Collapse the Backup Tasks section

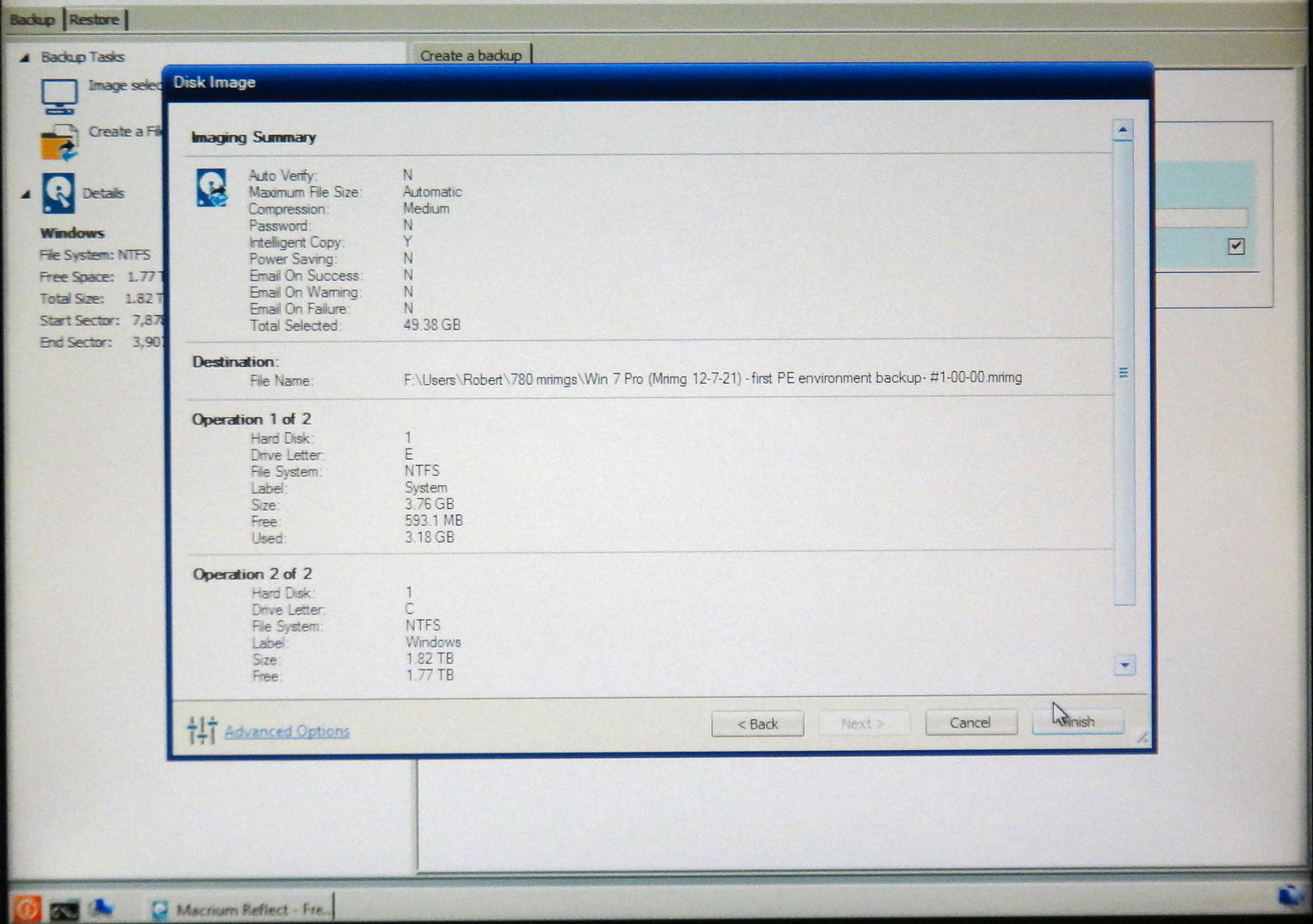(x=25, y=58)
